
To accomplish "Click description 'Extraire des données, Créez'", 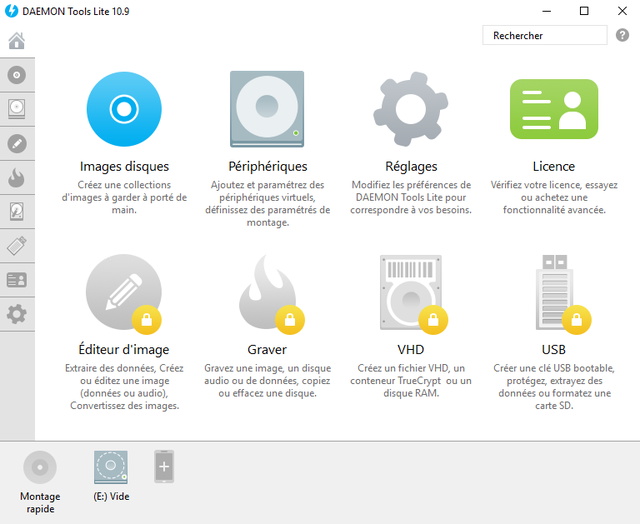I will (124, 387).
